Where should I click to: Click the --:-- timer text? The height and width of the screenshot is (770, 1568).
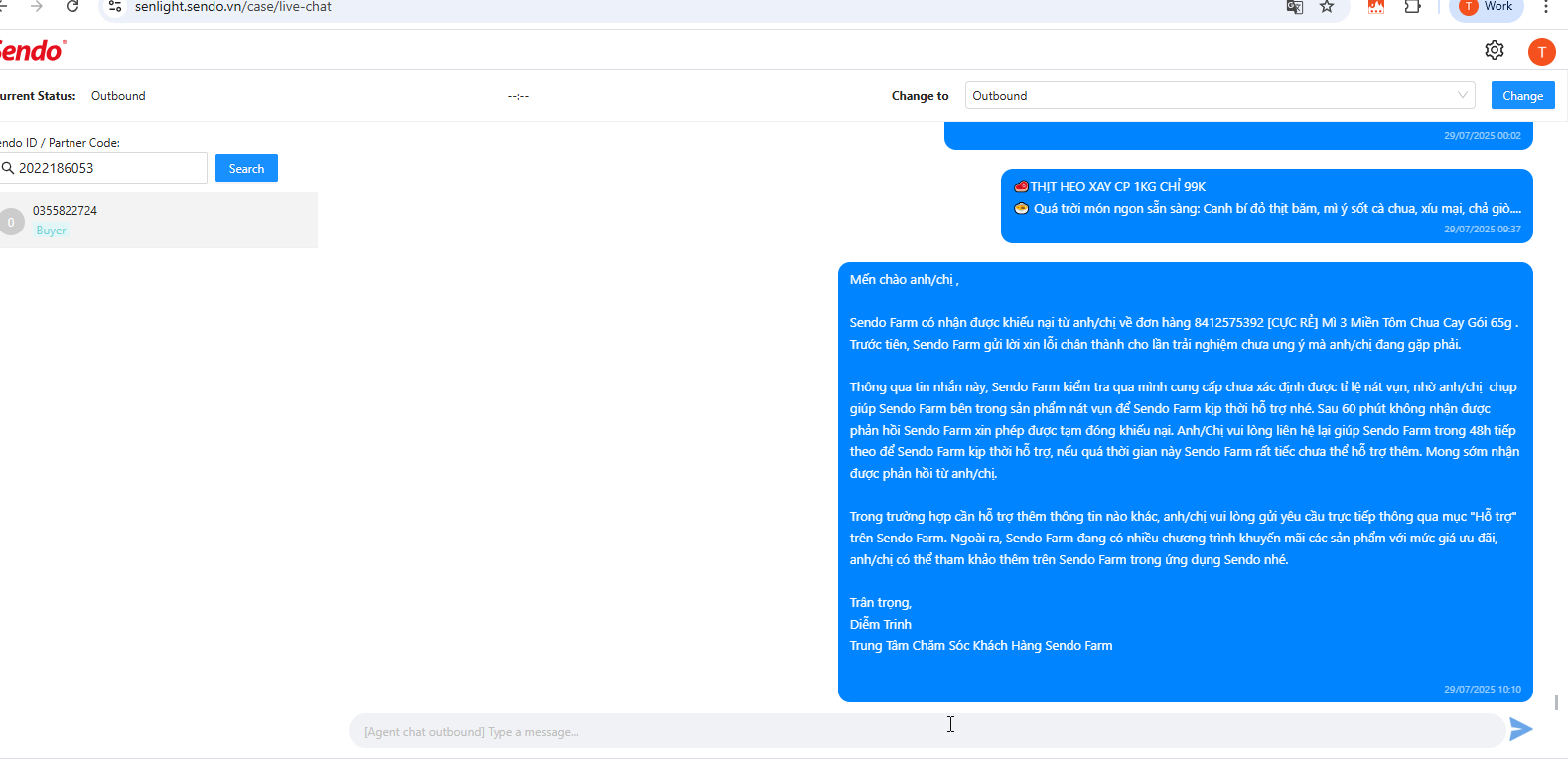(518, 96)
